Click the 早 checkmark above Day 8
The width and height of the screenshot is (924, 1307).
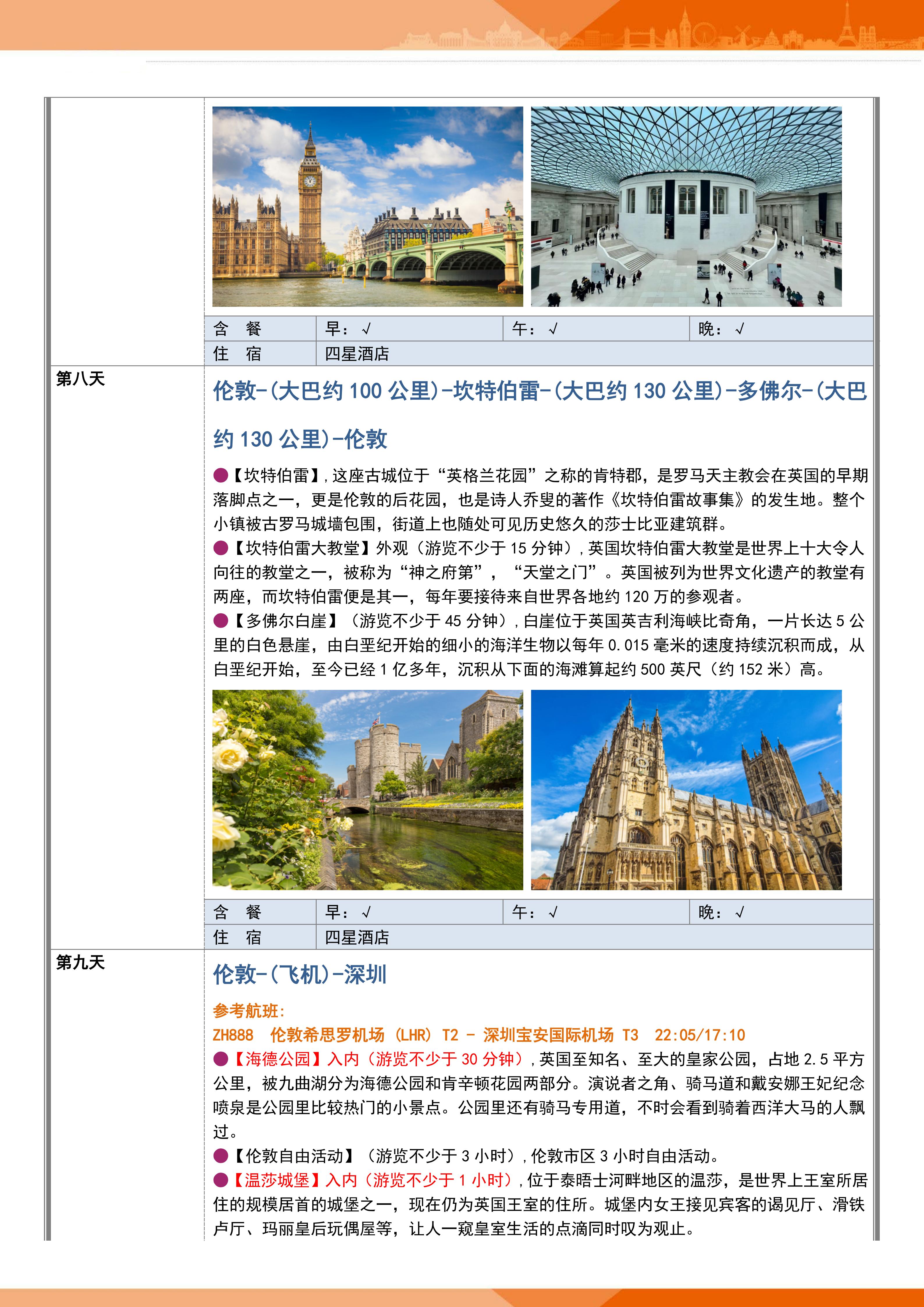coord(366,329)
